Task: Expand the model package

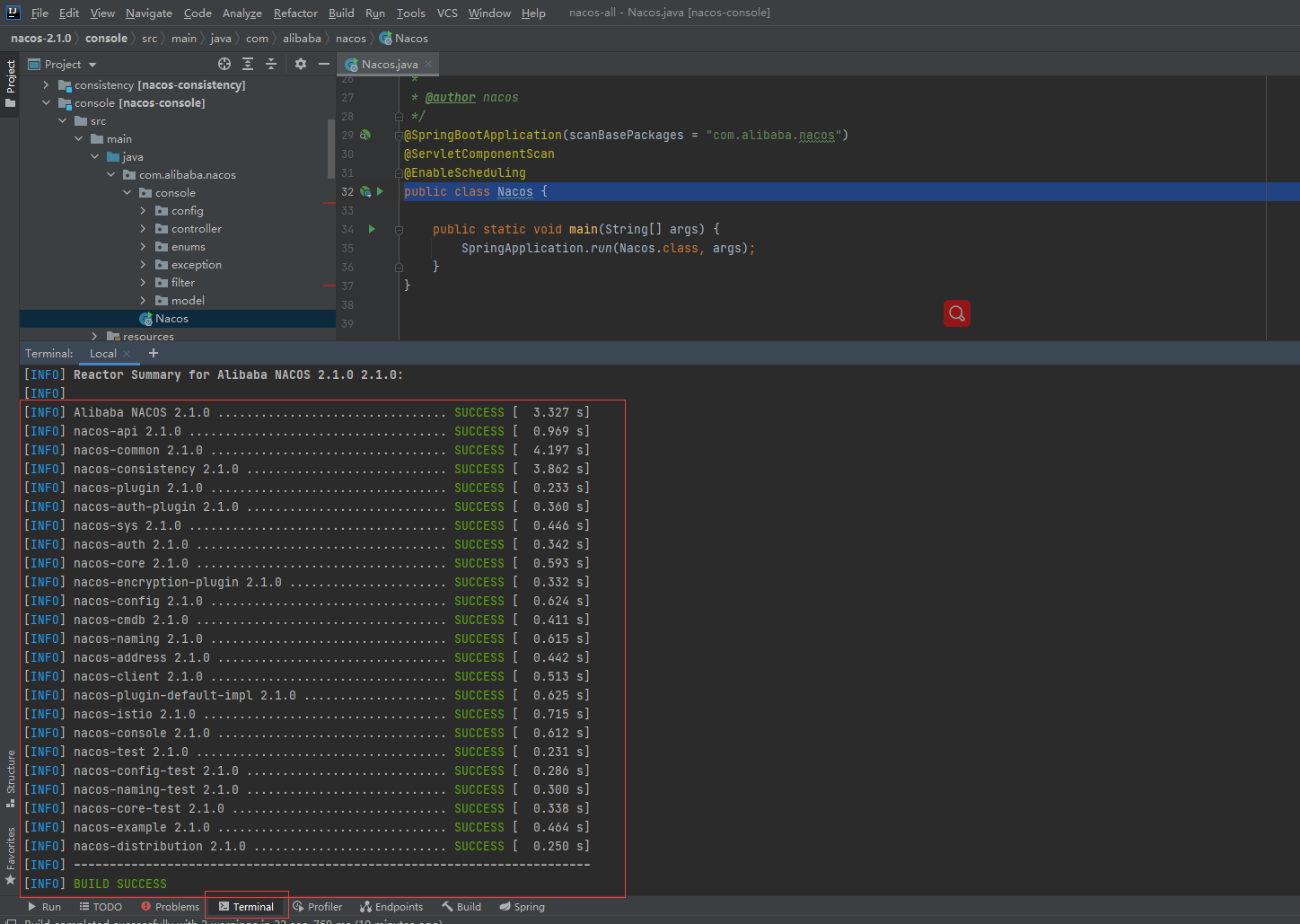Action: [x=143, y=300]
